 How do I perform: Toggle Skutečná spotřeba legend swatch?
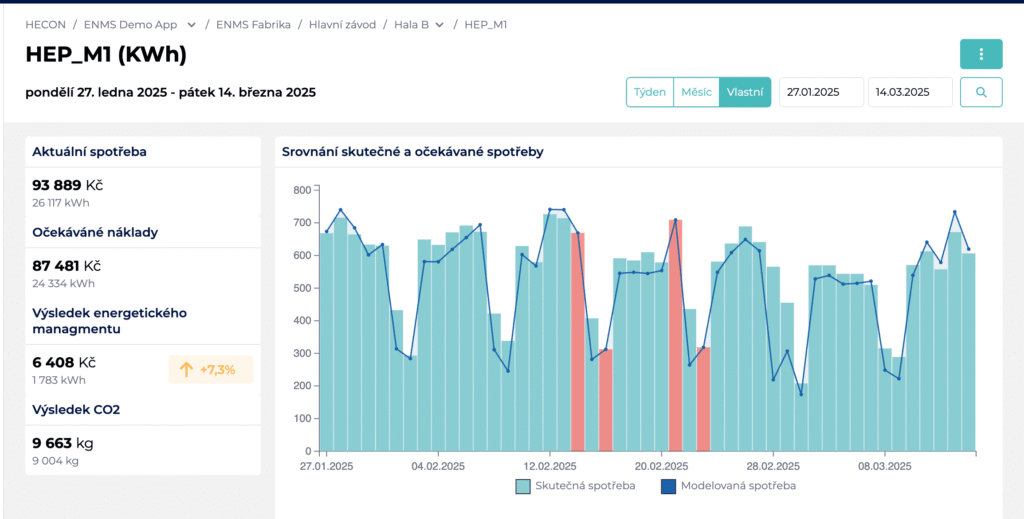coord(522,486)
